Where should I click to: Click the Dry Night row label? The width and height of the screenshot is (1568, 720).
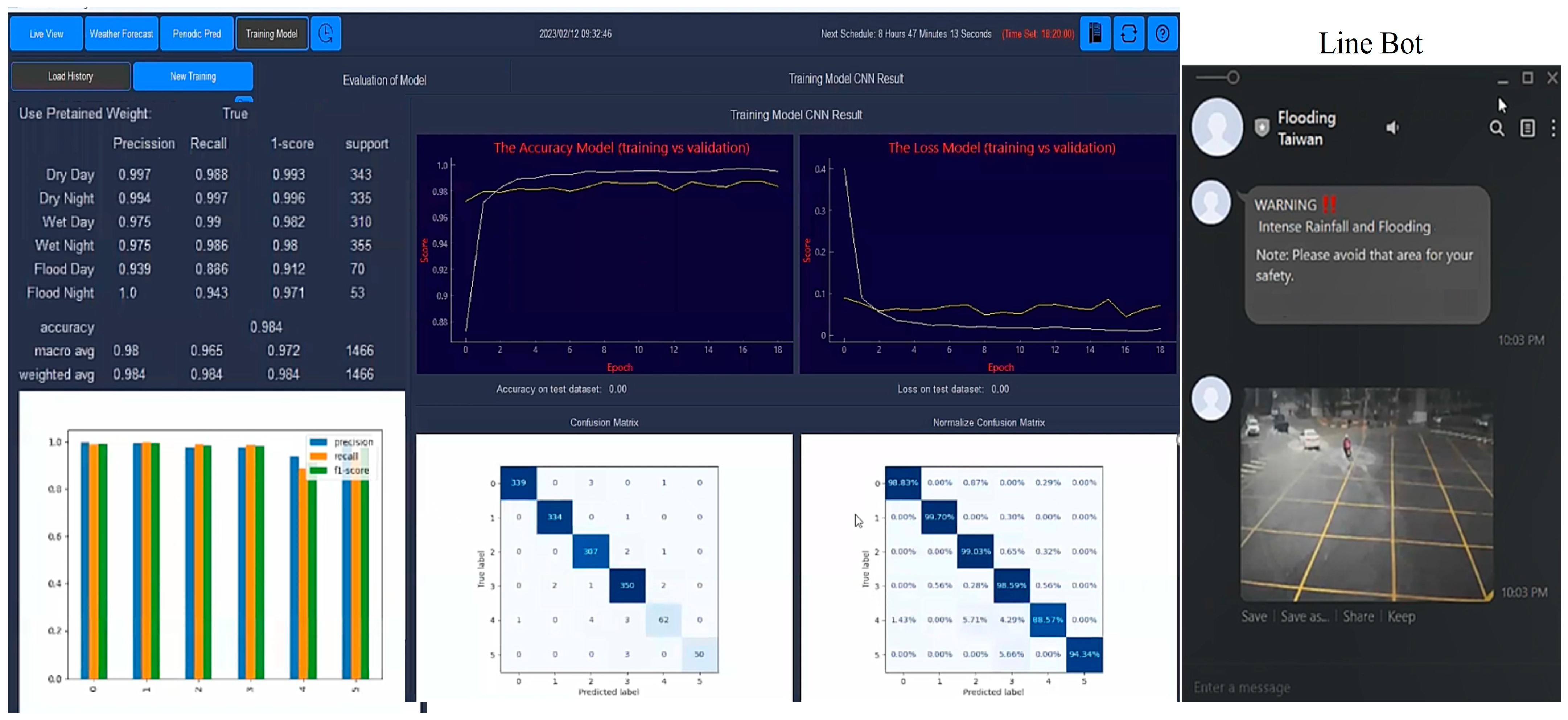(x=66, y=198)
